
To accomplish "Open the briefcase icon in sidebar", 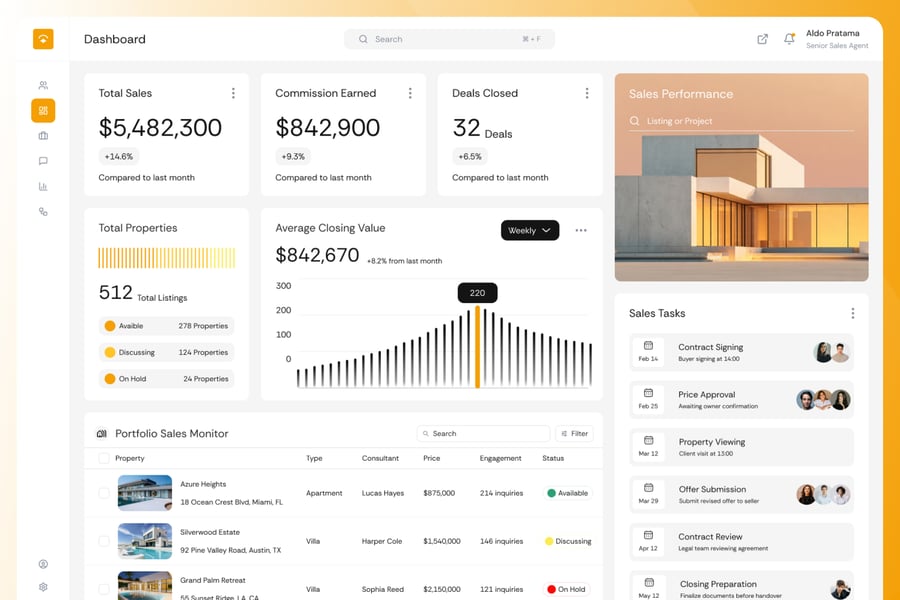I will [x=43, y=136].
